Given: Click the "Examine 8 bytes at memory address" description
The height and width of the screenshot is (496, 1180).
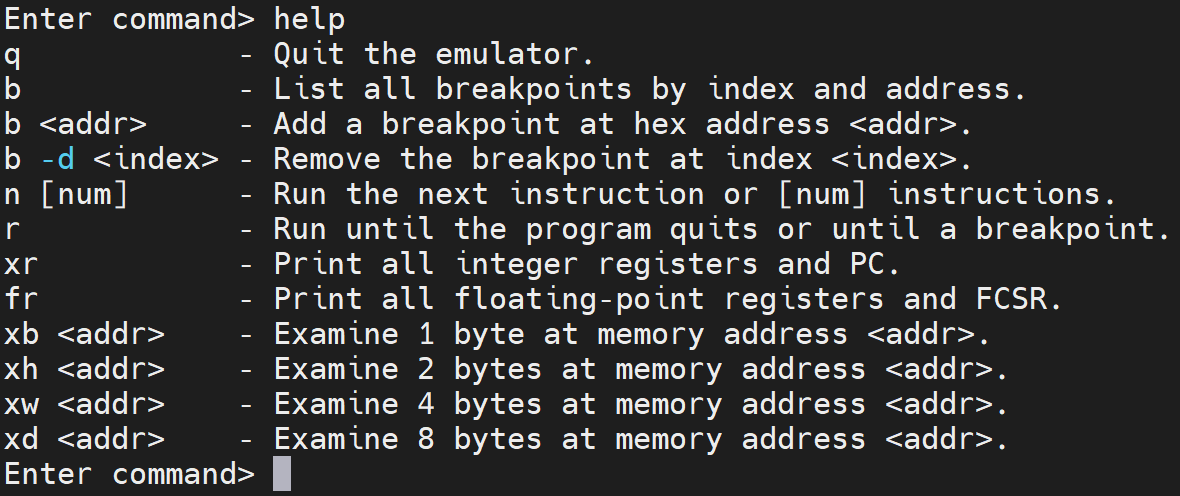Looking at the screenshot, I should point(570,439).
